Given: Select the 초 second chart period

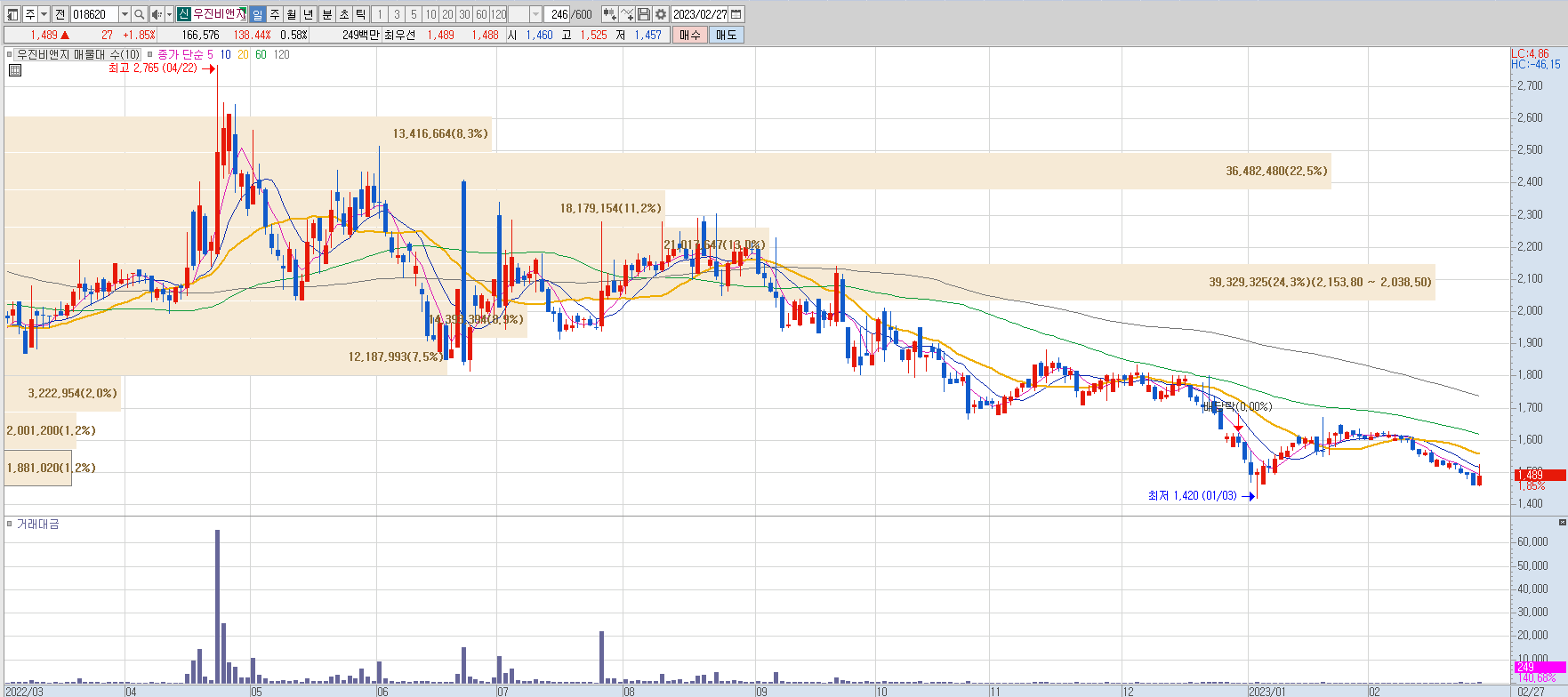Looking at the screenshot, I should [344, 14].
